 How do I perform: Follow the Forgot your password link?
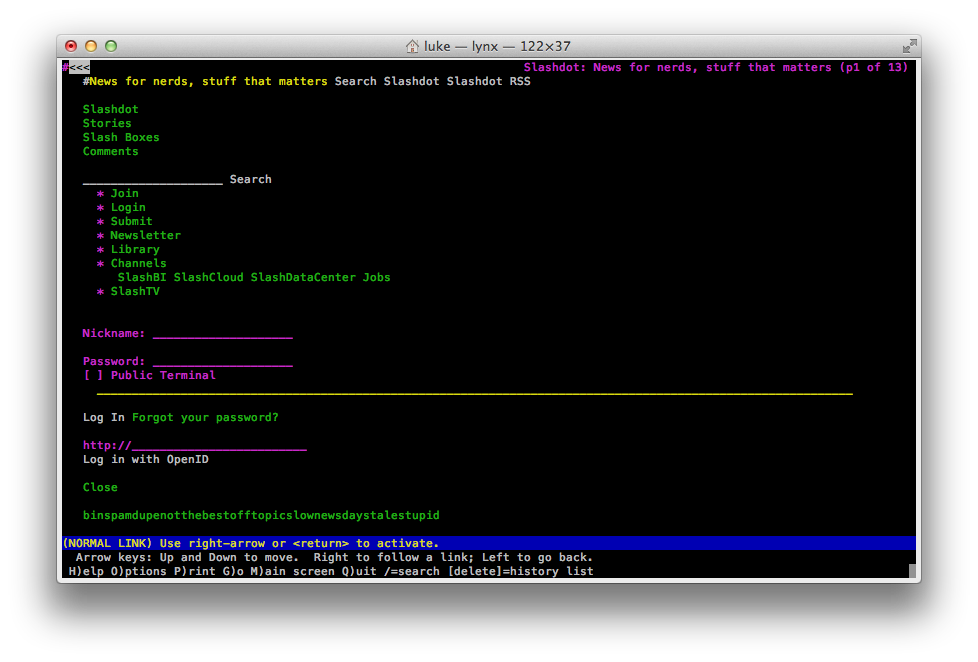click(x=205, y=418)
